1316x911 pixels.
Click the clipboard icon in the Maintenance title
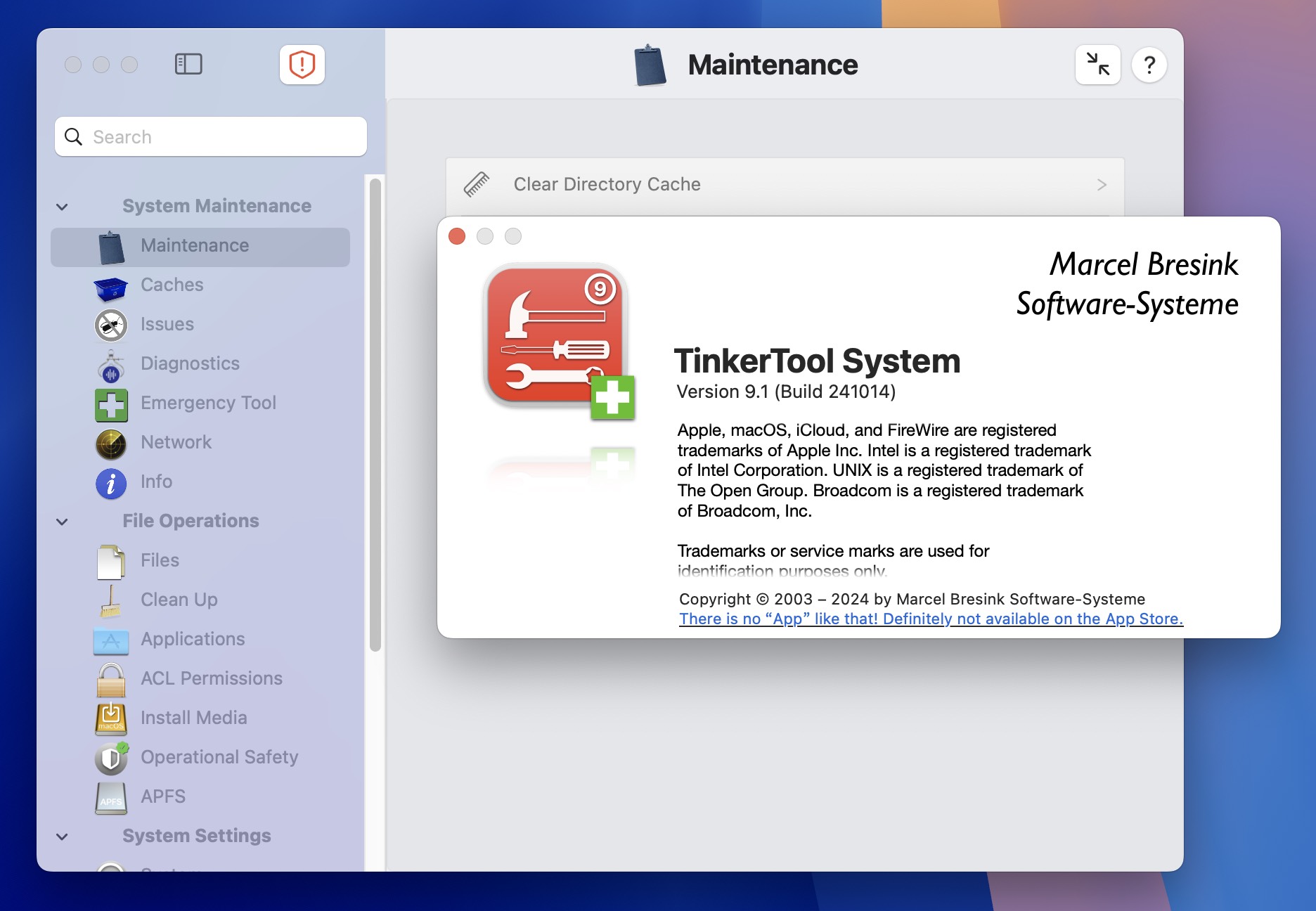650,65
